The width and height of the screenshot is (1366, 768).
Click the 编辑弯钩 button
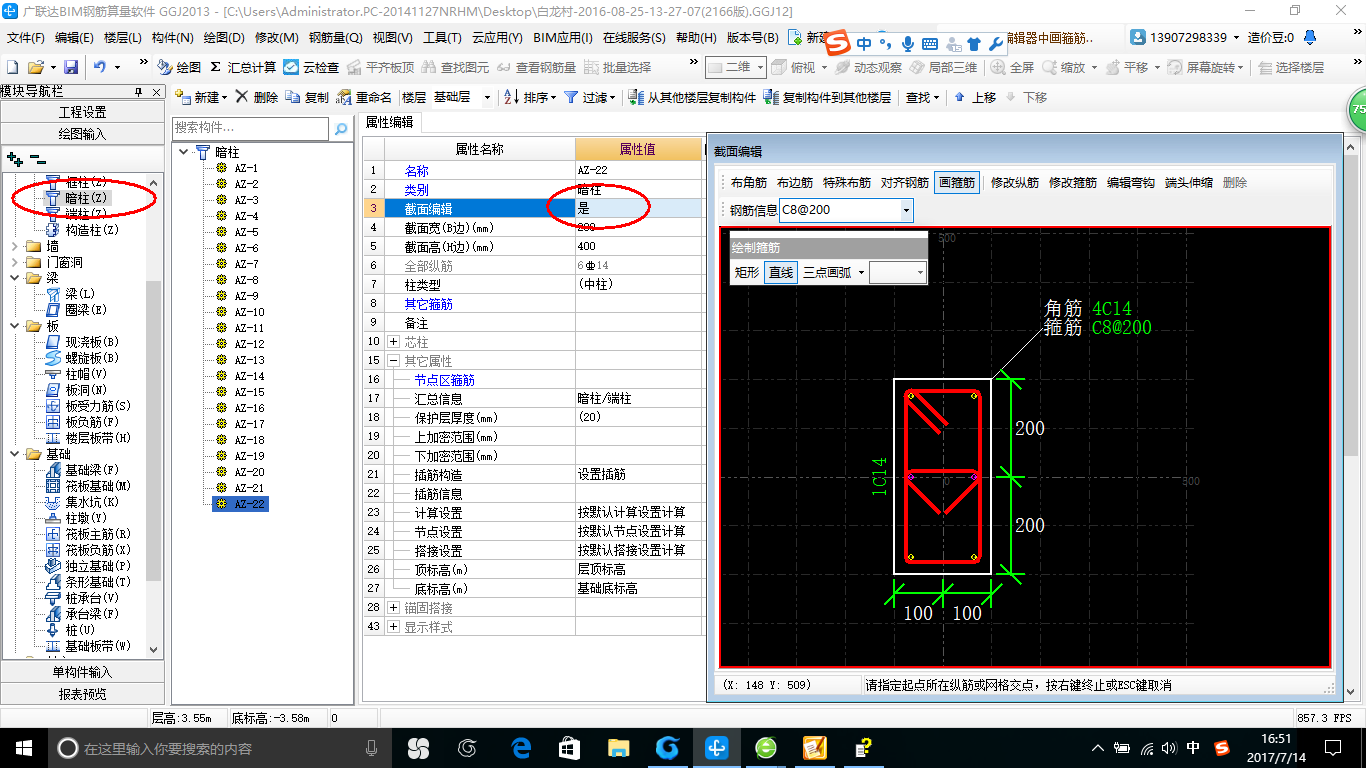tap(1131, 183)
